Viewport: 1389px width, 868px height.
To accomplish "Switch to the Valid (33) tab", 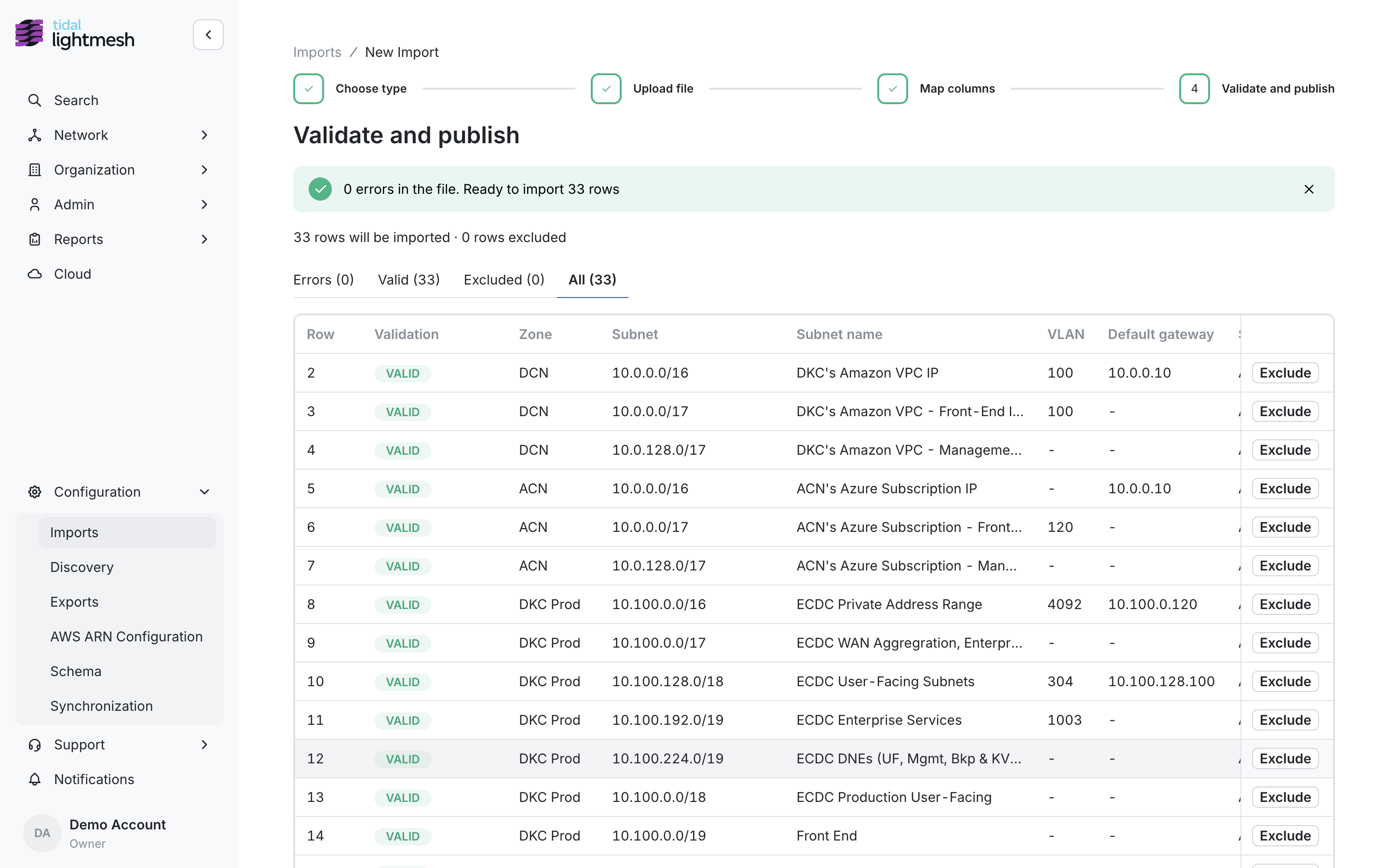I will (409, 280).
